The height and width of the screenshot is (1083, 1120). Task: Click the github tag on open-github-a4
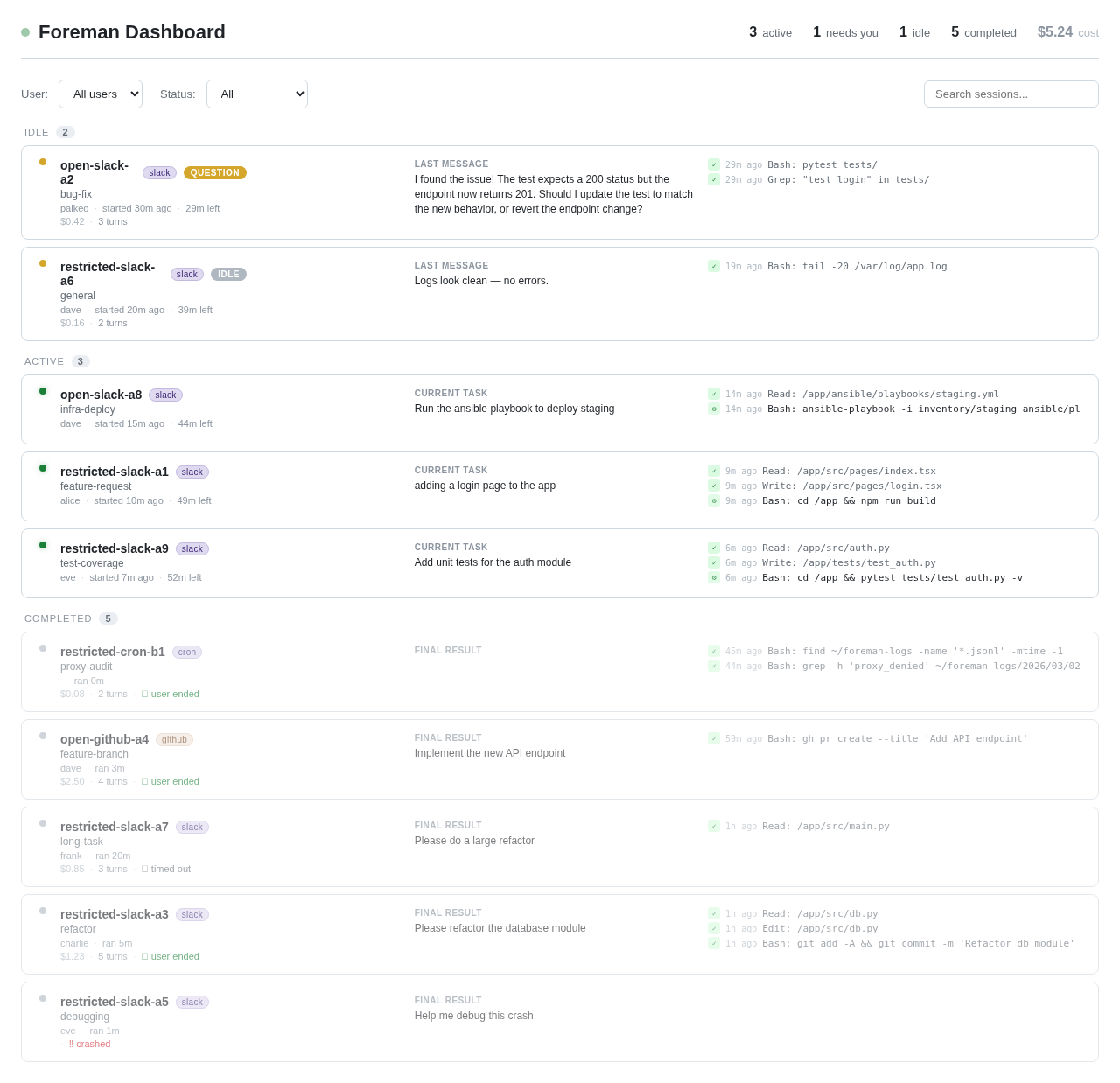pyautogui.click(x=174, y=740)
